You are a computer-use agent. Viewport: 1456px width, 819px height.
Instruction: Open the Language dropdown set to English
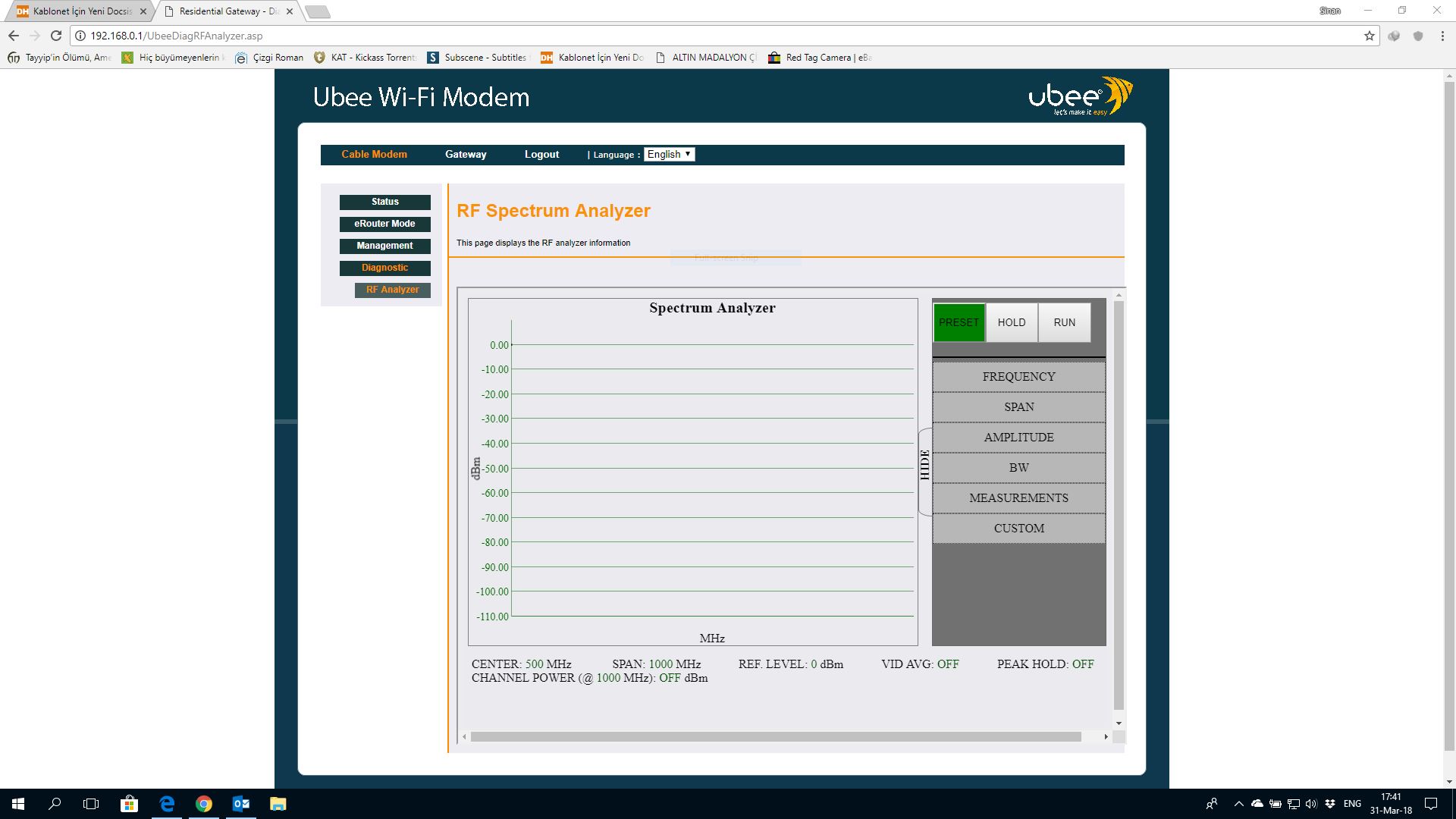[669, 155]
